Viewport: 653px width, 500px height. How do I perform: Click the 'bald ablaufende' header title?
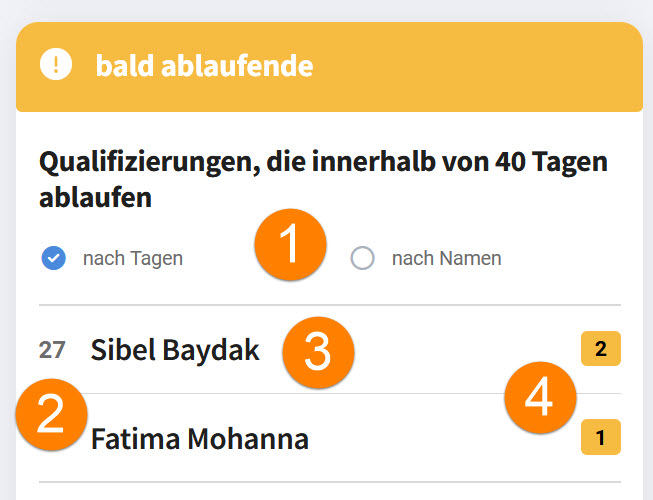coord(204,66)
